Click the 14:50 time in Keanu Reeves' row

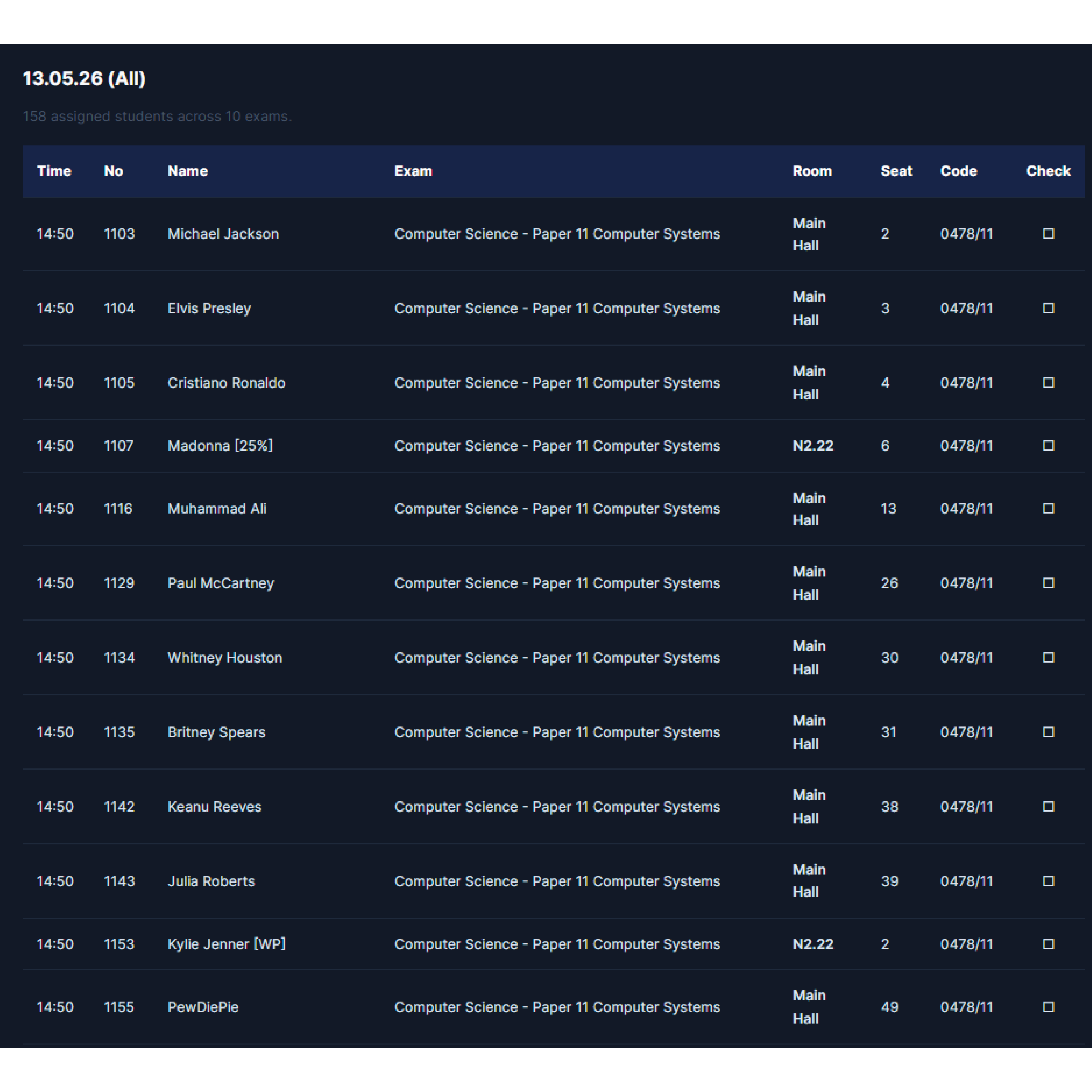55,807
